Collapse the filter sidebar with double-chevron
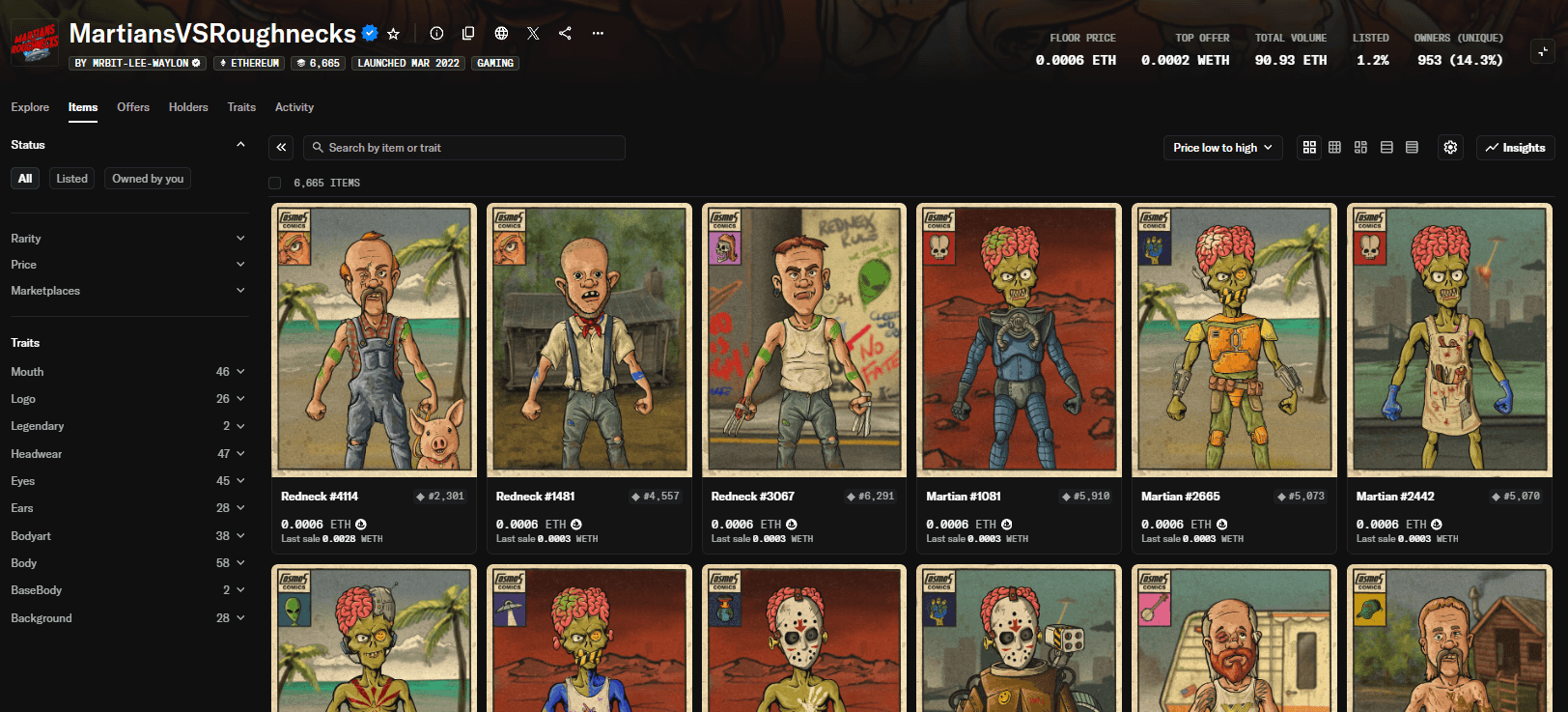The height and width of the screenshot is (712, 1568). tap(281, 148)
